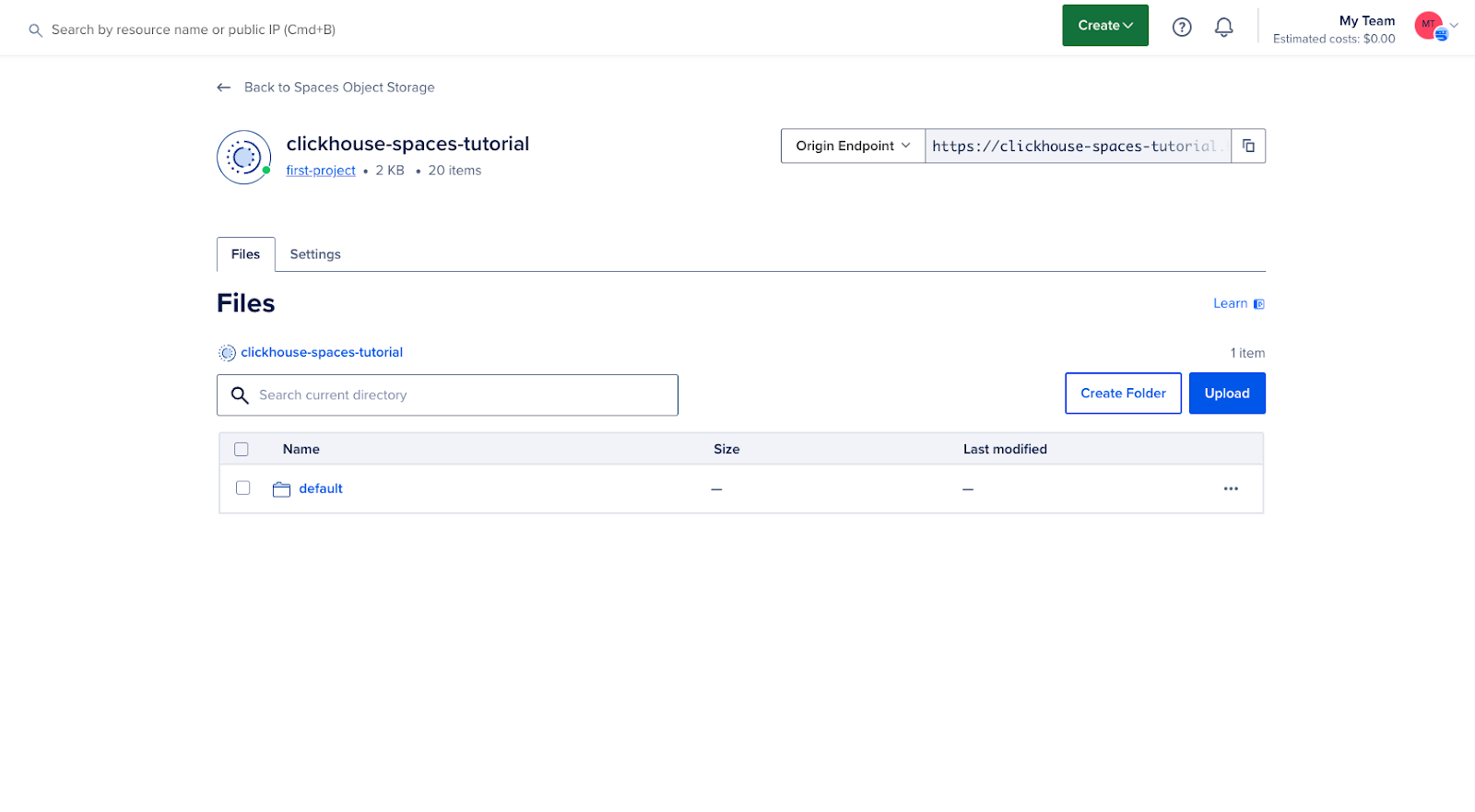The image size is (1475, 812).
Task: Click the global search magnifier icon
Action: point(36,30)
